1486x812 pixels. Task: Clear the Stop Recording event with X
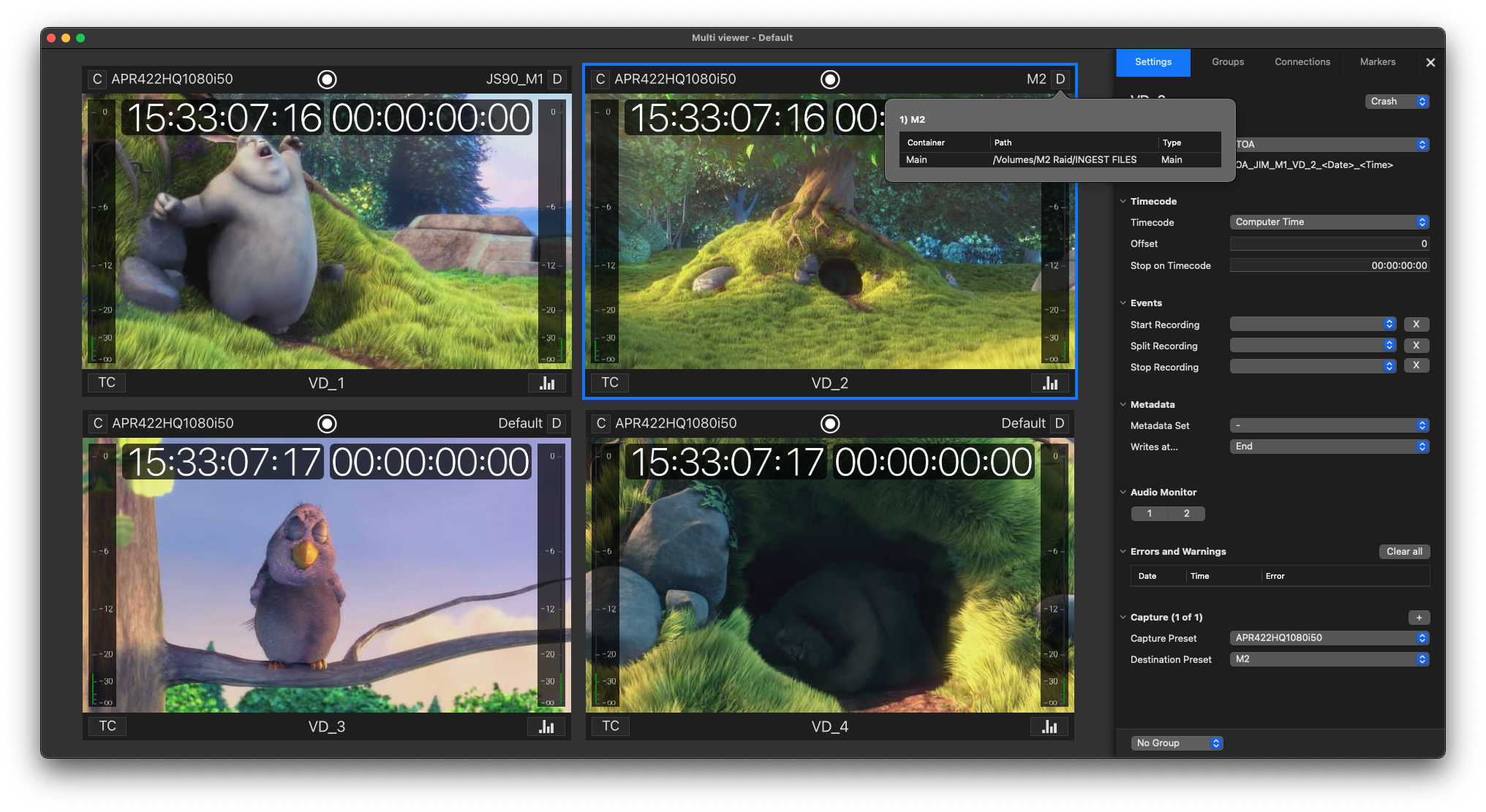click(x=1417, y=365)
